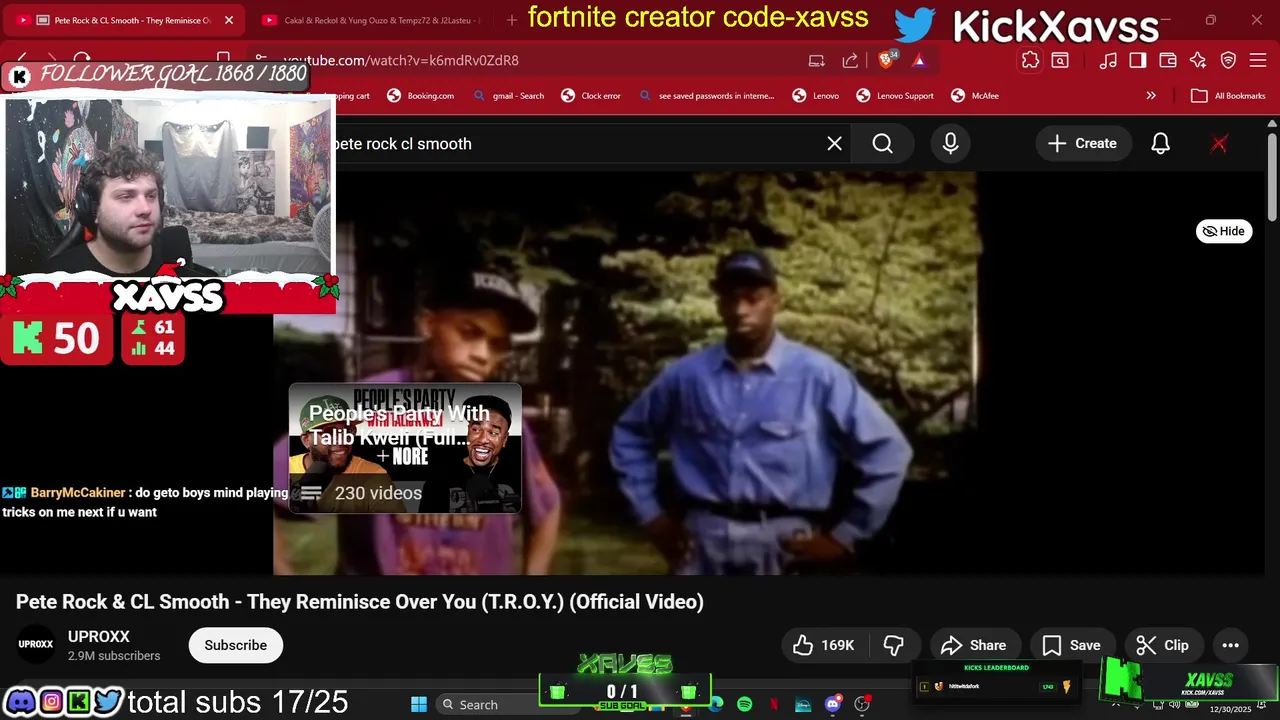Open Leo AI sparkle icon
The height and width of the screenshot is (720, 1280).
(x=1198, y=60)
